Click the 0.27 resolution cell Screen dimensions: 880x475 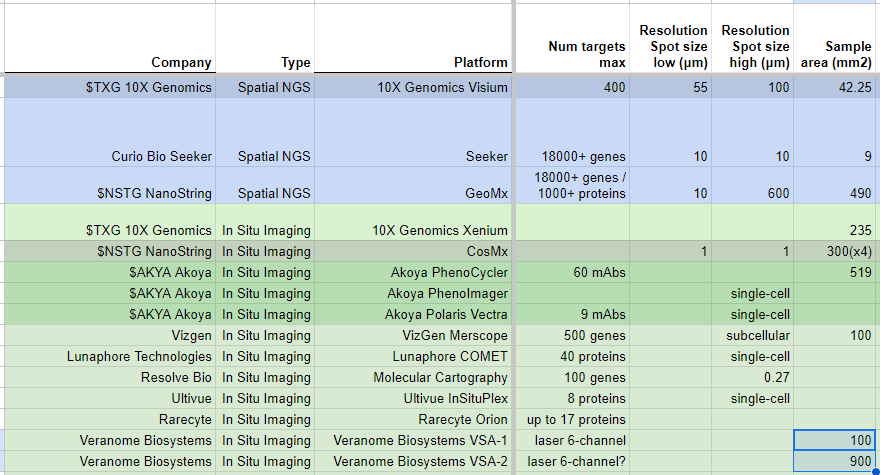tap(753, 377)
